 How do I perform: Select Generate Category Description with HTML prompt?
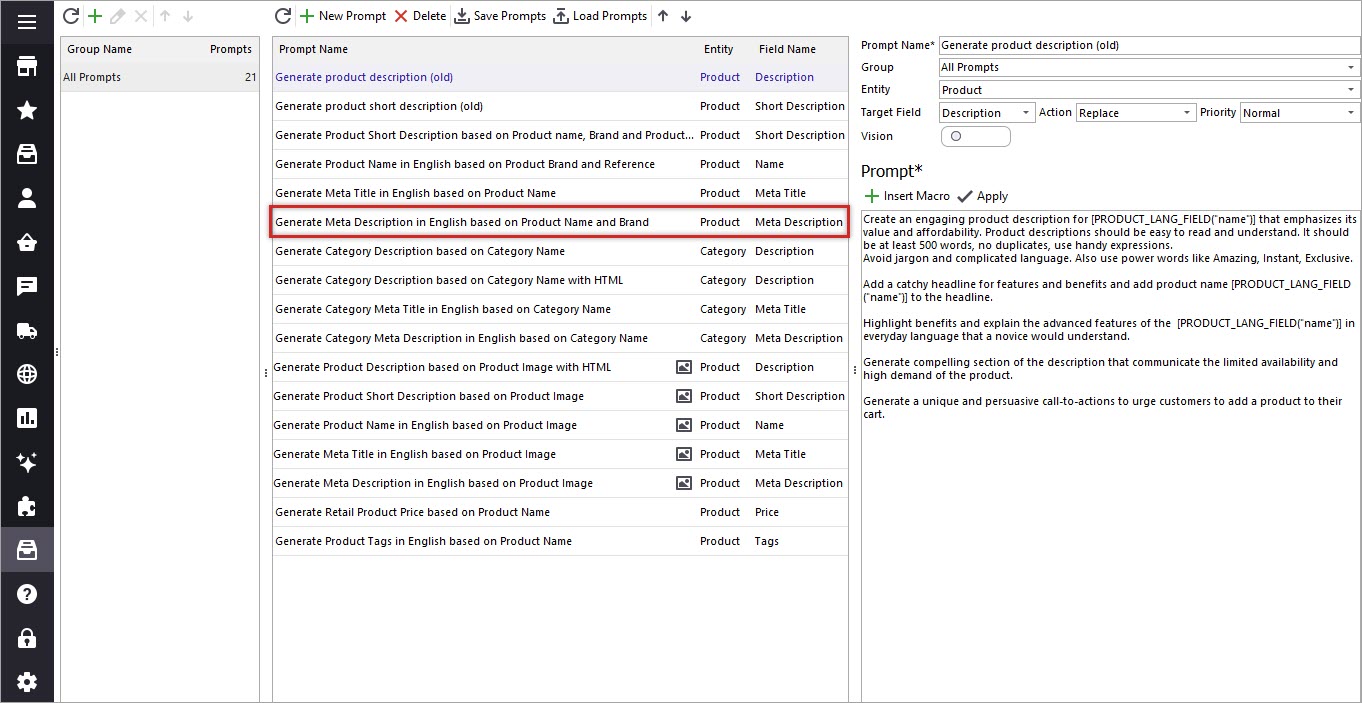click(560, 280)
